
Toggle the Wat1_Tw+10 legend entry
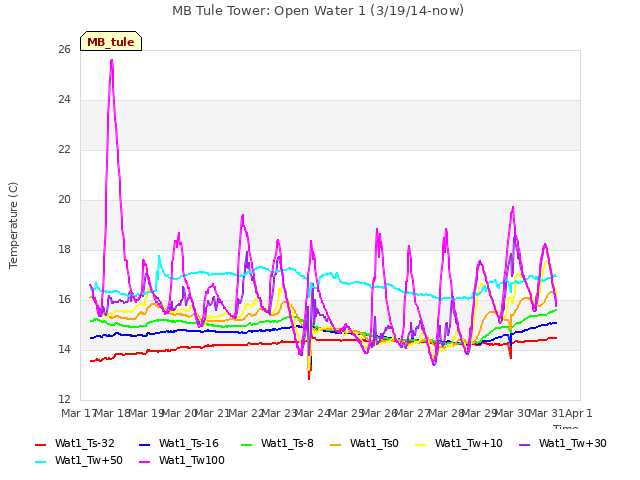pyautogui.click(x=459, y=443)
